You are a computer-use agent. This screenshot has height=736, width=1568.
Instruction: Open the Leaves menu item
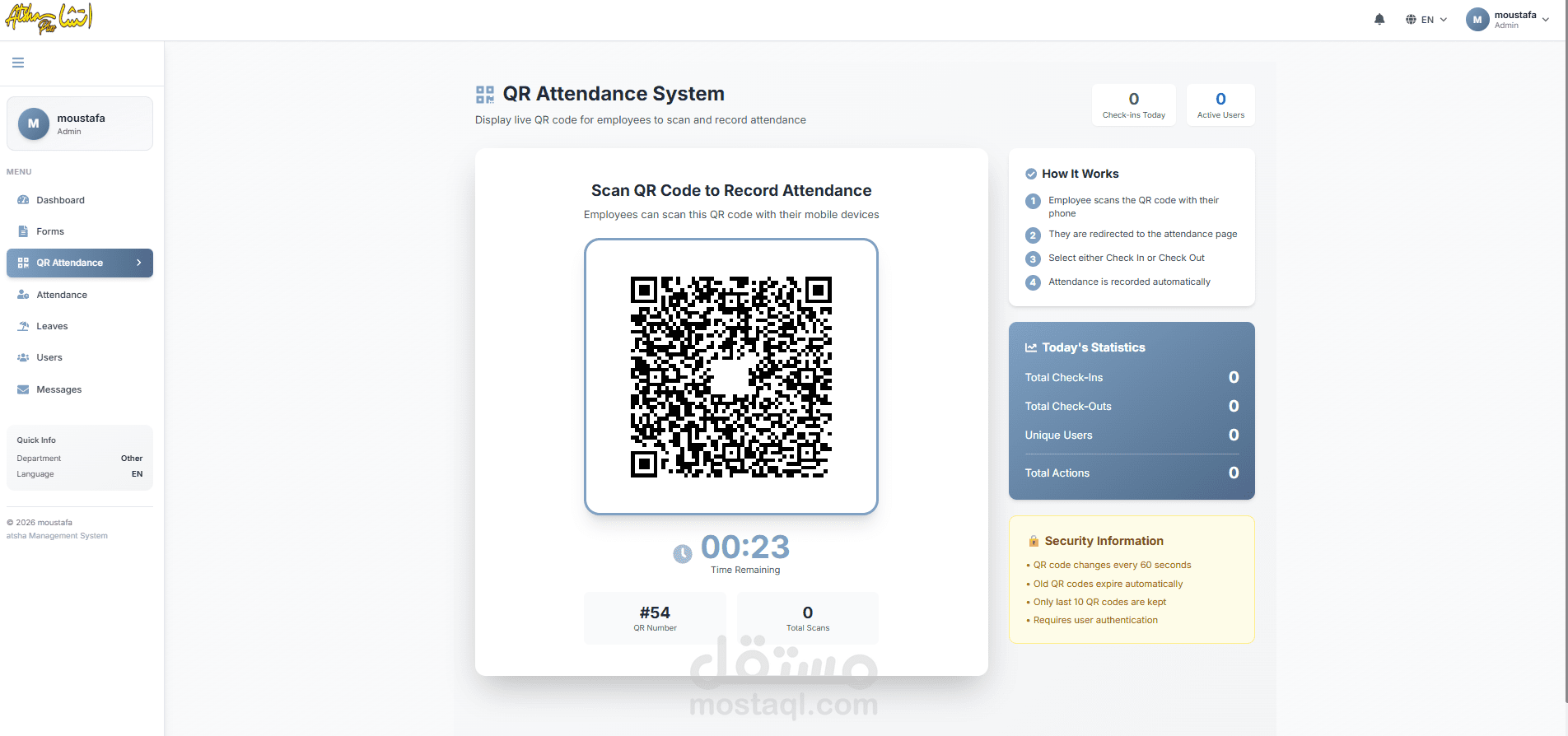[x=80, y=326]
